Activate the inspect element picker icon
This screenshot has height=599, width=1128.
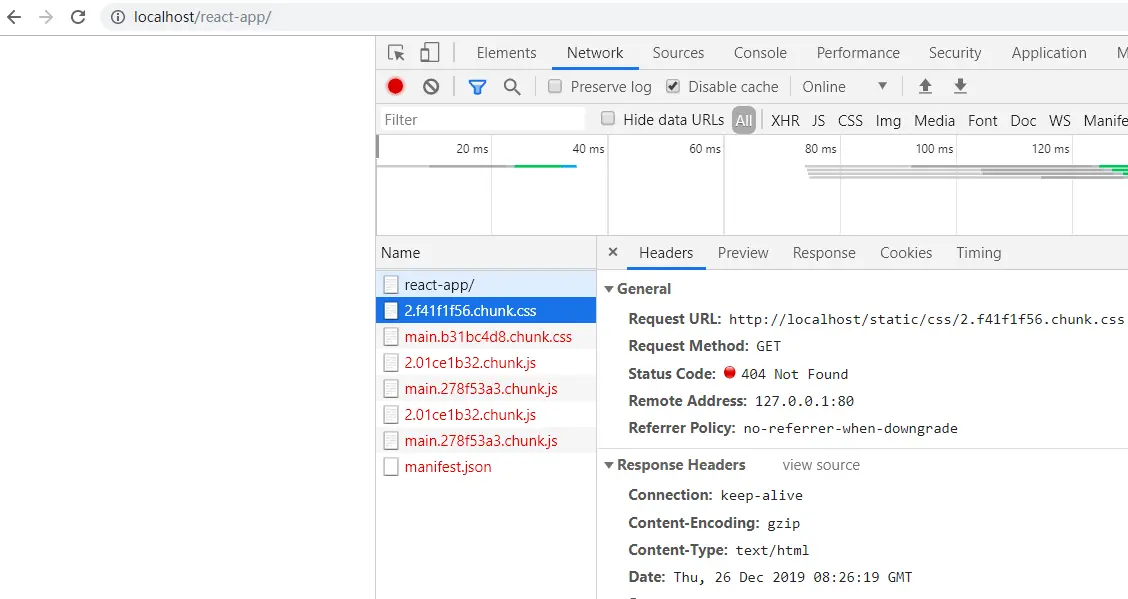(396, 52)
